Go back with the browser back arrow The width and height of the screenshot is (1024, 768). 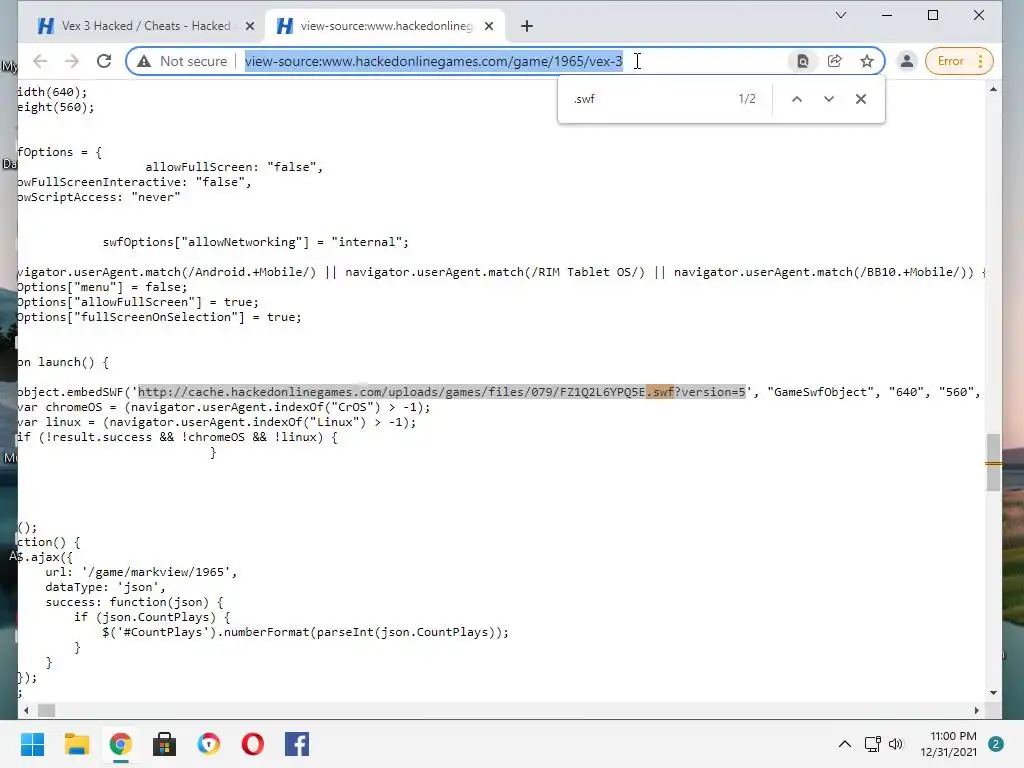click(x=40, y=61)
